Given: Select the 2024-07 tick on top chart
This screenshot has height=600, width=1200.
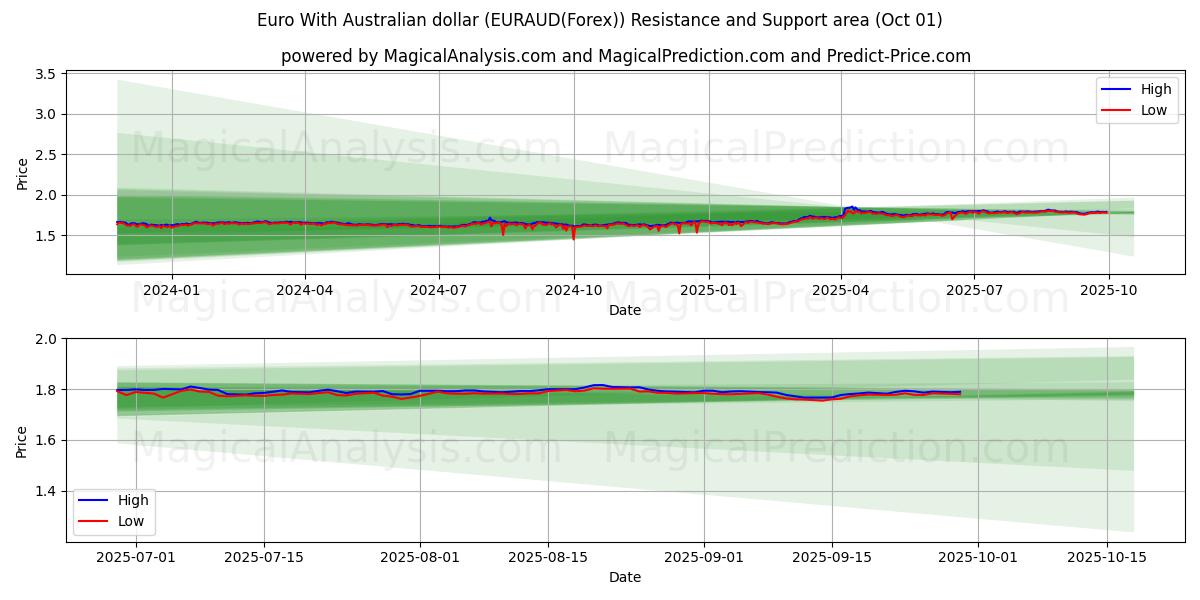Looking at the screenshot, I should pyautogui.click(x=438, y=290).
